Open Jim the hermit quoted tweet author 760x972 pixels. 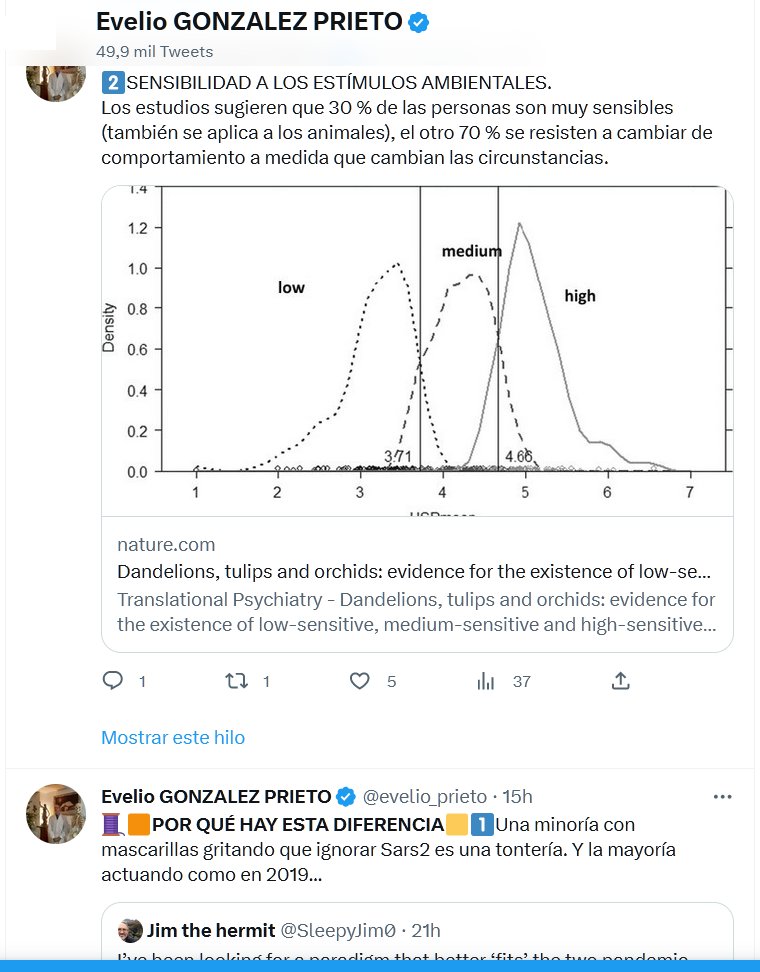click(211, 931)
